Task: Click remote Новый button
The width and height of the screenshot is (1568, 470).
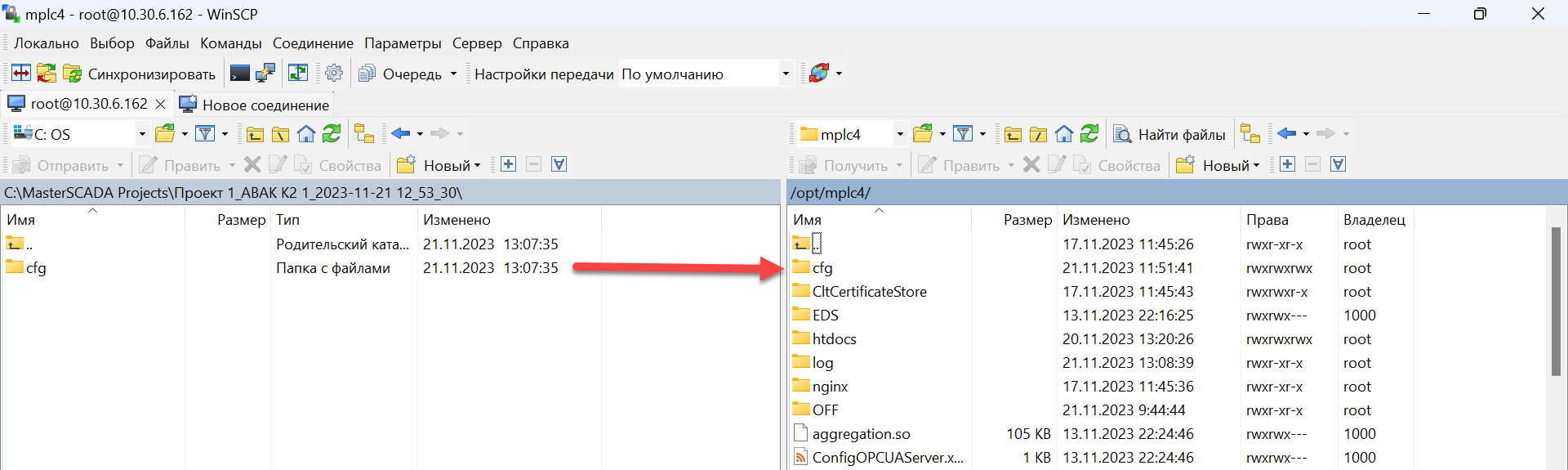Action: click(x=1218, y=165)
